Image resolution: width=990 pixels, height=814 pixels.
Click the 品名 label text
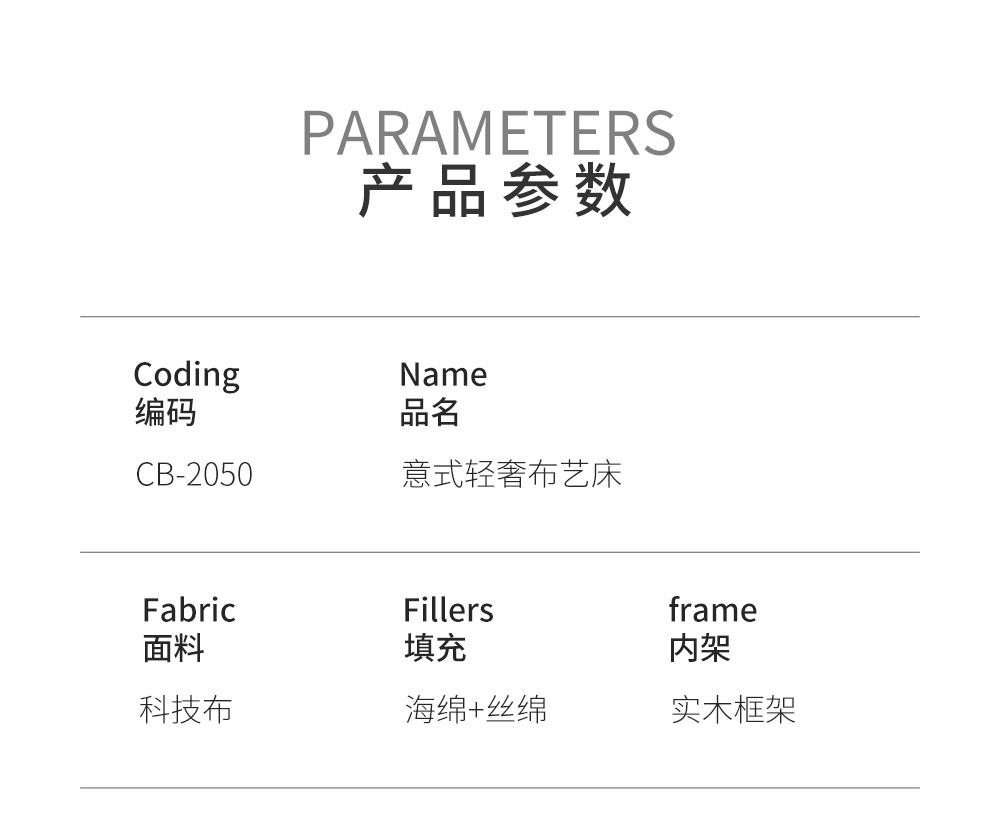click(x=429, y=412)
